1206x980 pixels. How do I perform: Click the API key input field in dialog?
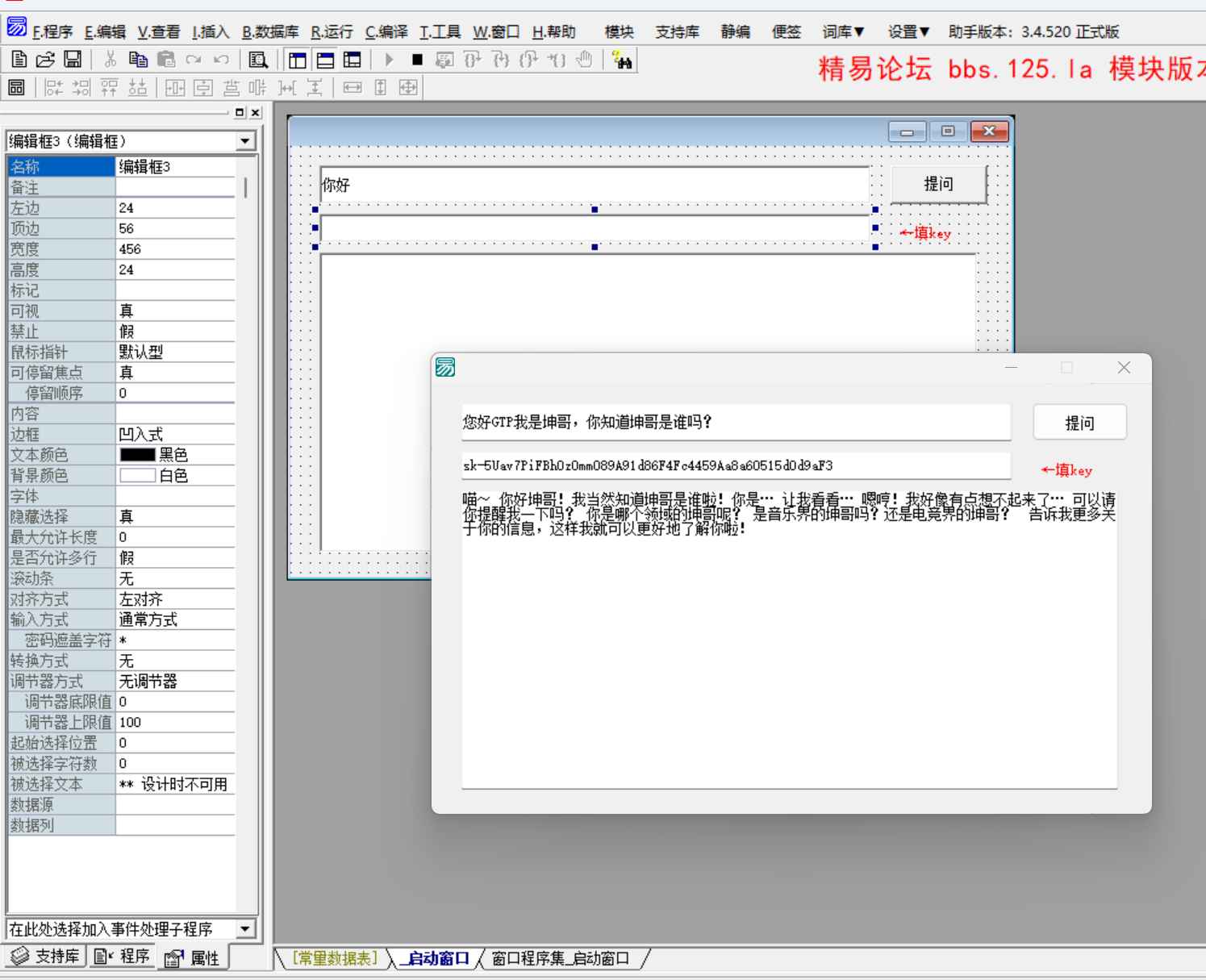coord(735,465)
